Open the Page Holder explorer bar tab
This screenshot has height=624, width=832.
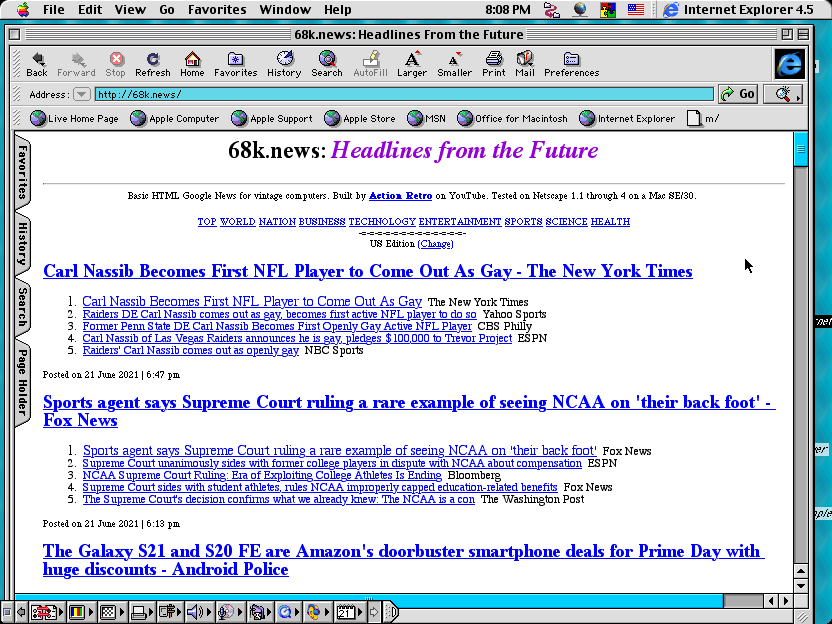(x=22, y=382)
